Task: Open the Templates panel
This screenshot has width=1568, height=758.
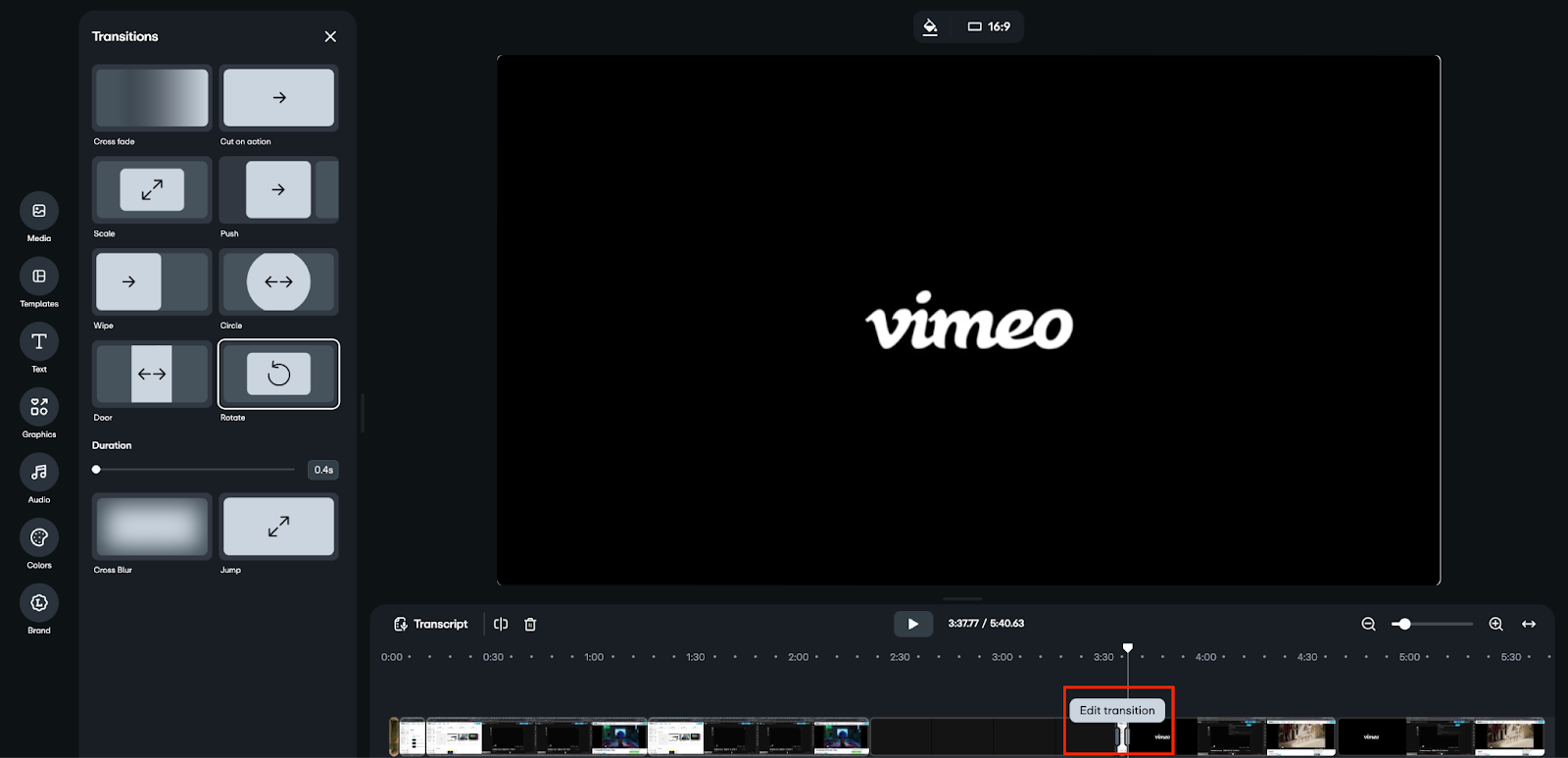Action: coord(39,277)
